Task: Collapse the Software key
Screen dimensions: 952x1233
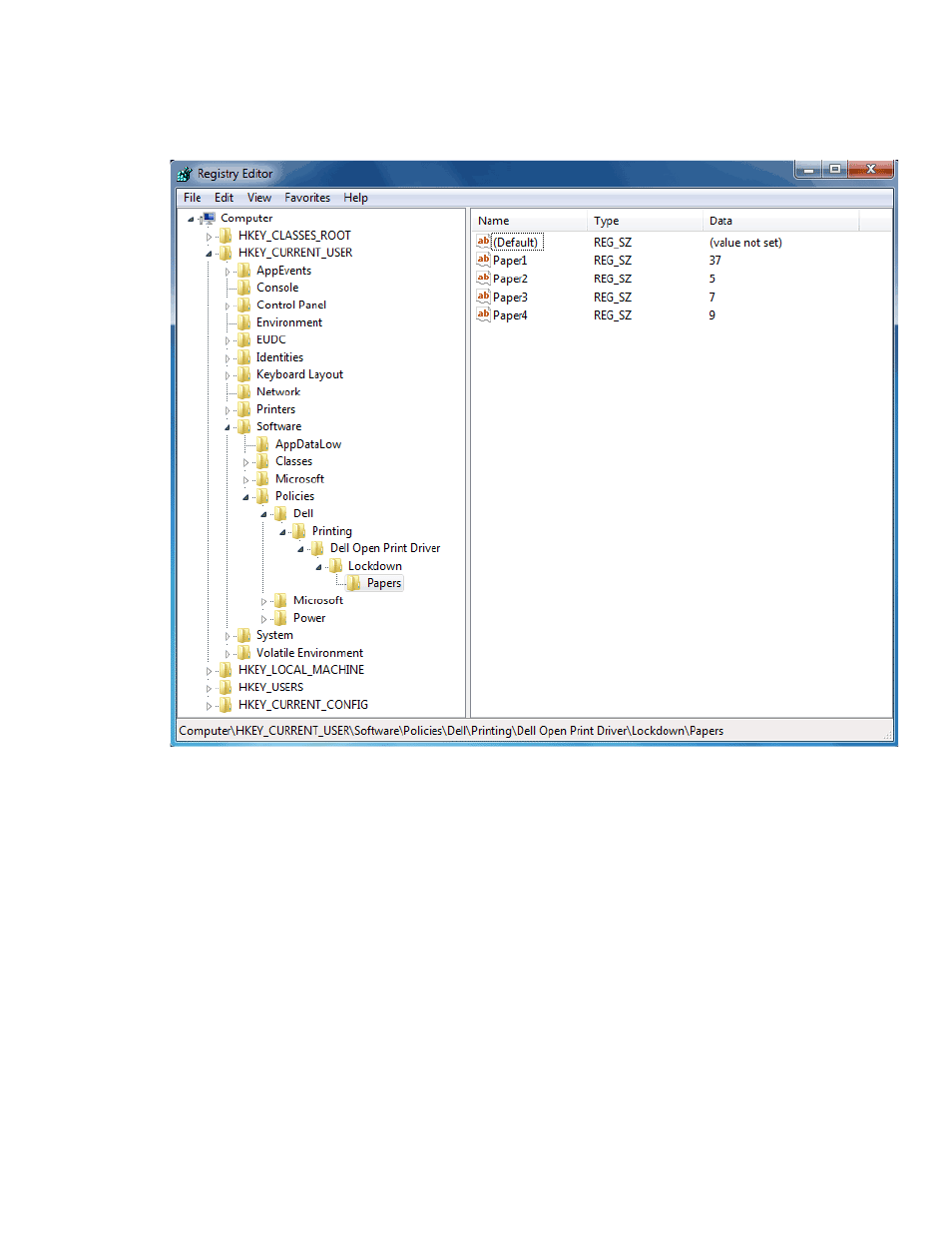Action: (228, 427)
